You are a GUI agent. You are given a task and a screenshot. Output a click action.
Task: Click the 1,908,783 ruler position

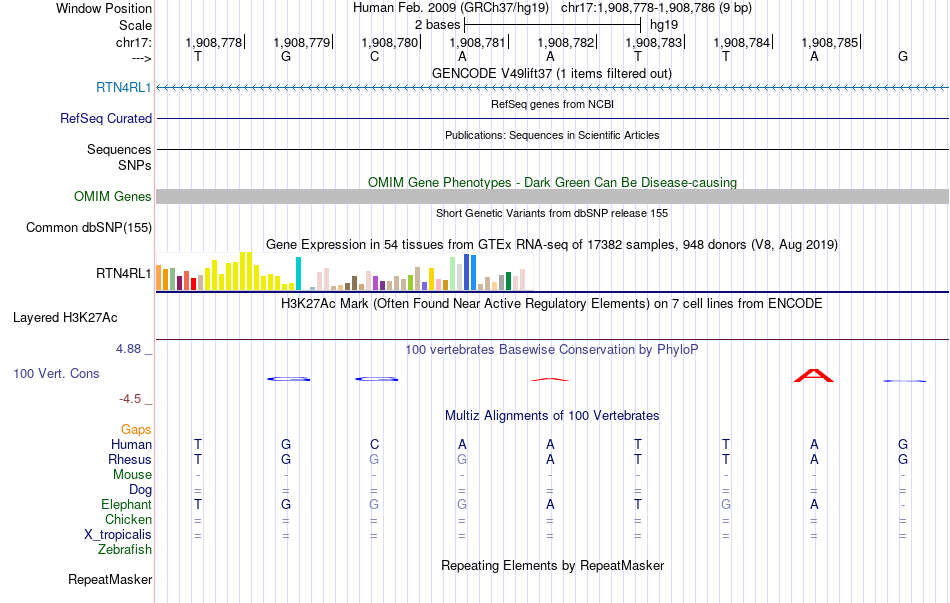coord(654,42)
